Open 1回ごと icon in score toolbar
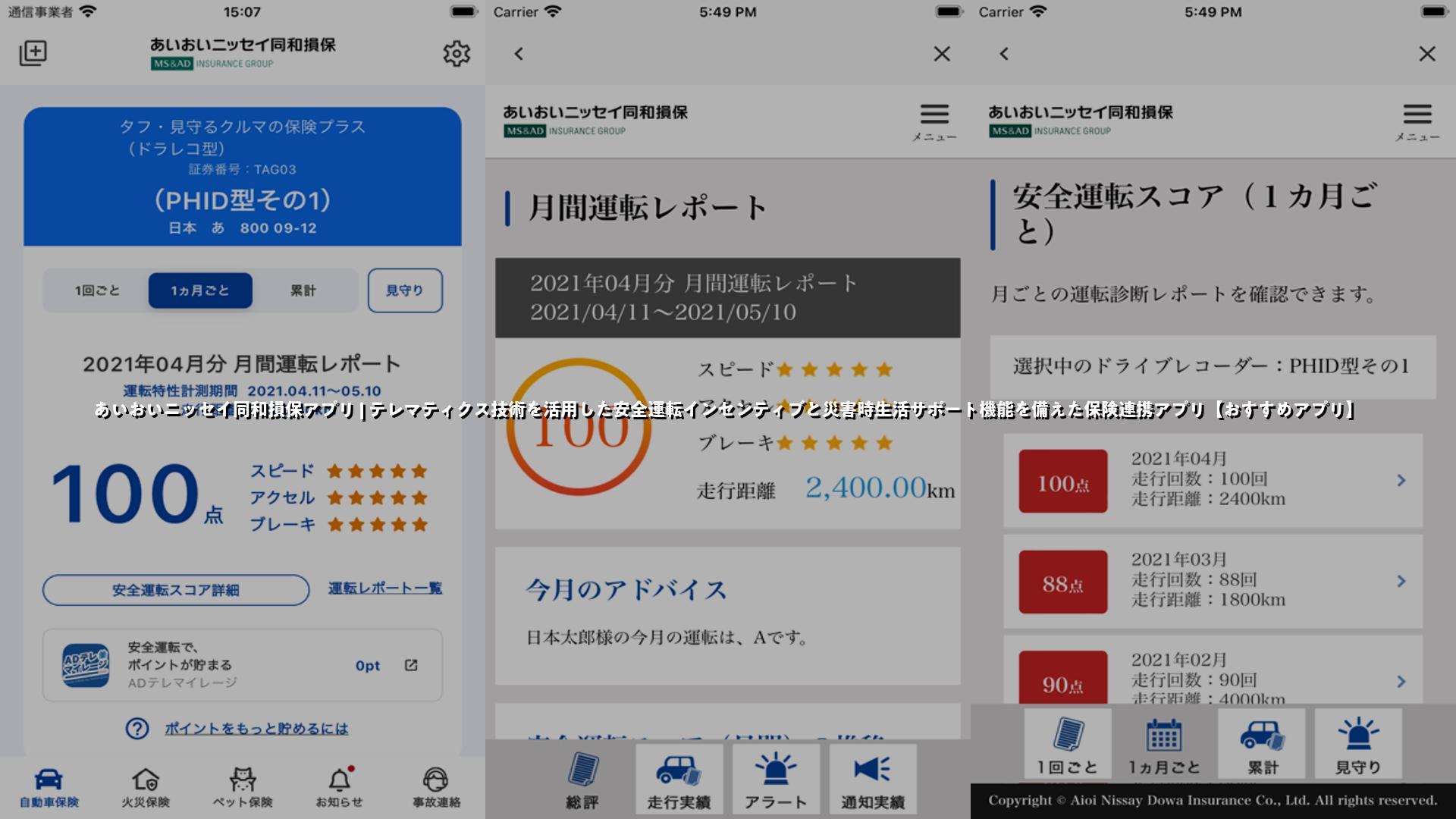Screen dimensions: 1456x819 1068,744
